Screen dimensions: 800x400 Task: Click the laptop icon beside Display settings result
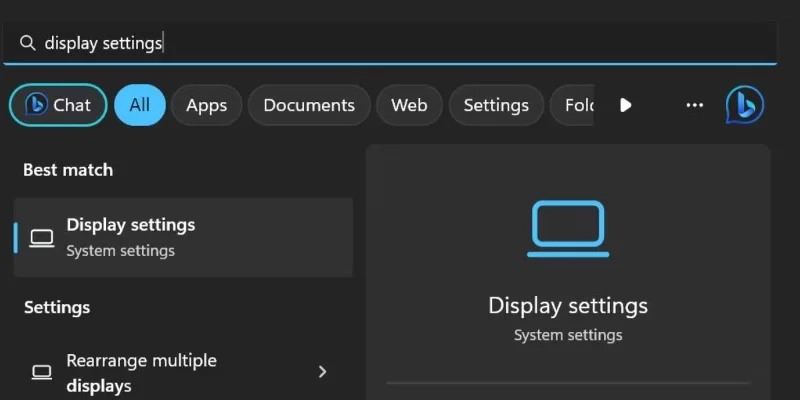[x=42, y=238]
